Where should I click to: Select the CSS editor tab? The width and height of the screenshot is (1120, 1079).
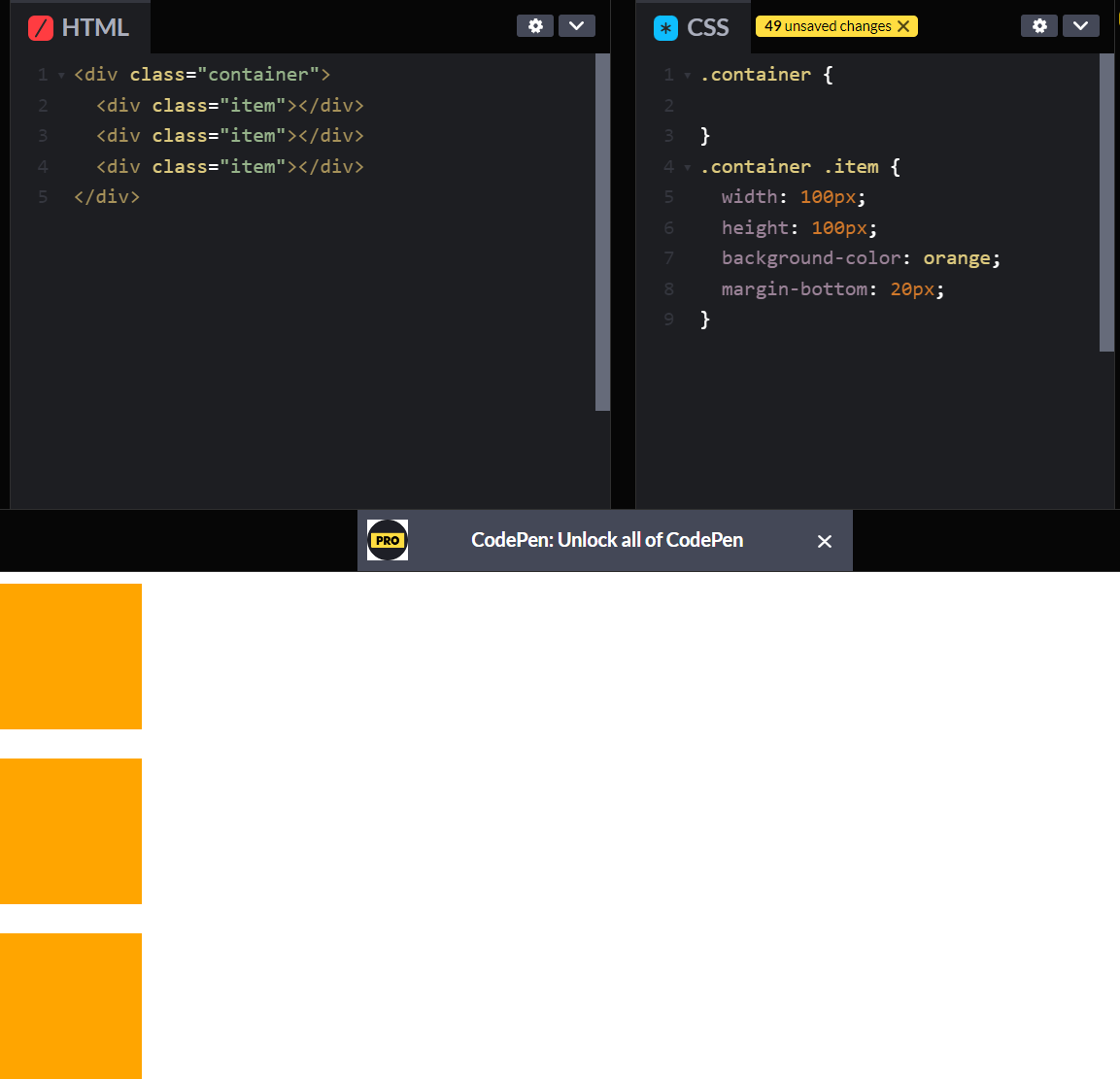point(693,27)
